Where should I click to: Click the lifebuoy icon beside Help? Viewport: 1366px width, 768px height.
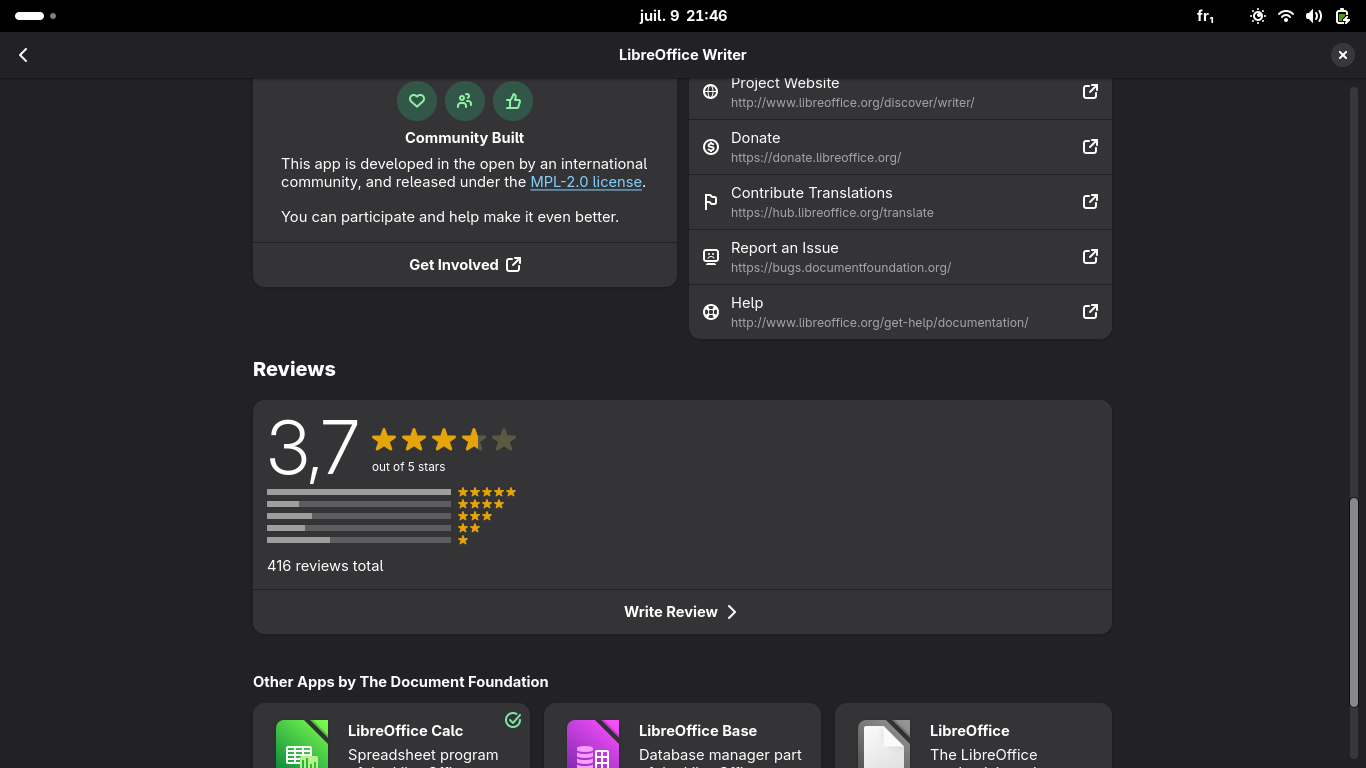pos(711,312)
